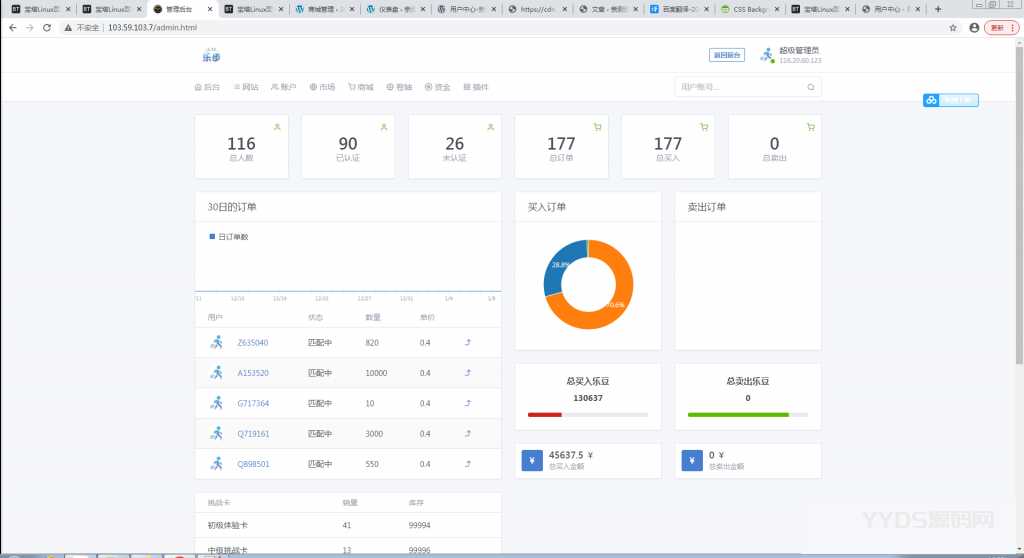Select the 商城 menu item

click(360, 87)
